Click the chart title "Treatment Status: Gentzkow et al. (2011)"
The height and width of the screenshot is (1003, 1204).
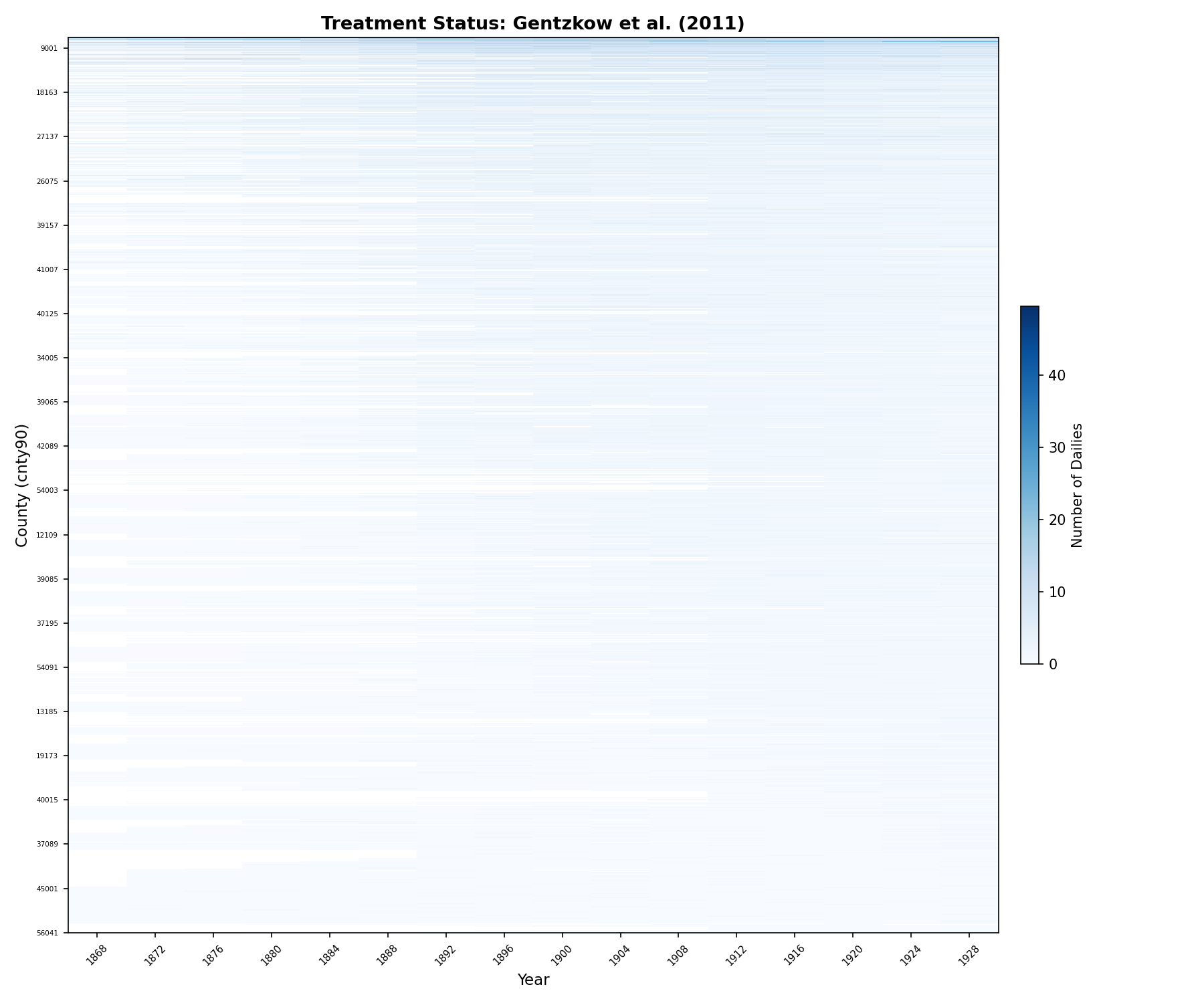(x=532, y=23)
